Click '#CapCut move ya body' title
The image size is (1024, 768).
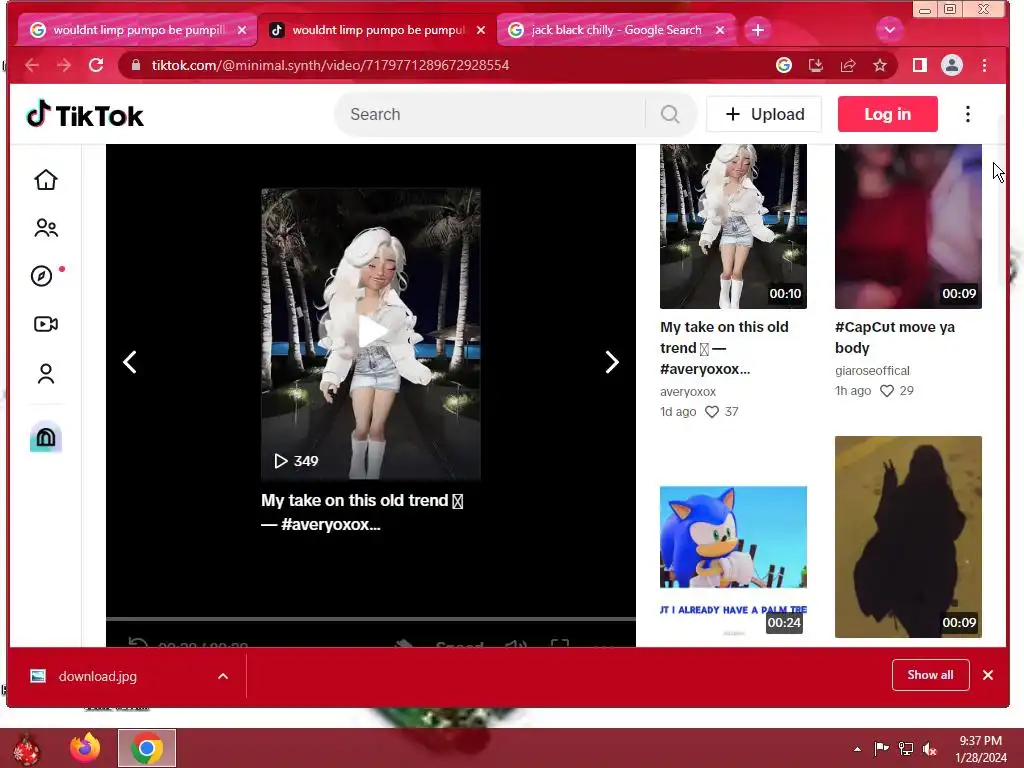895,337
